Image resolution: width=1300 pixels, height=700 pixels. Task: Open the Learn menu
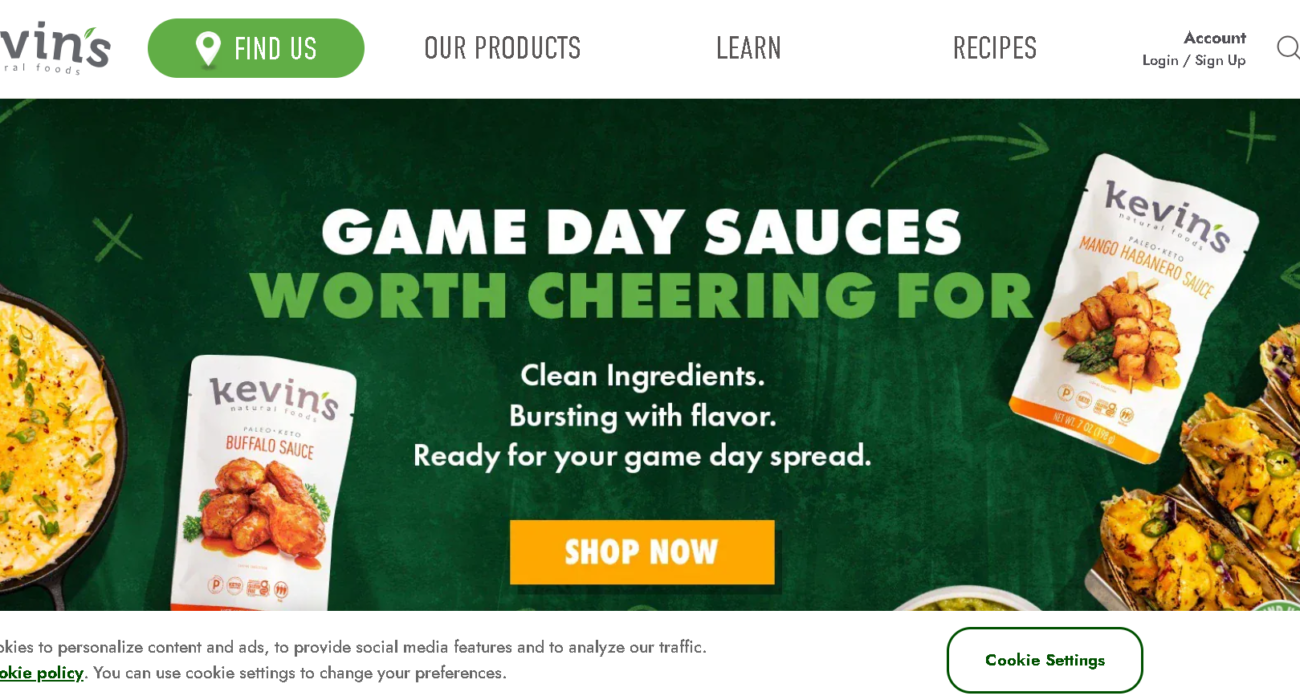[749, 48]
